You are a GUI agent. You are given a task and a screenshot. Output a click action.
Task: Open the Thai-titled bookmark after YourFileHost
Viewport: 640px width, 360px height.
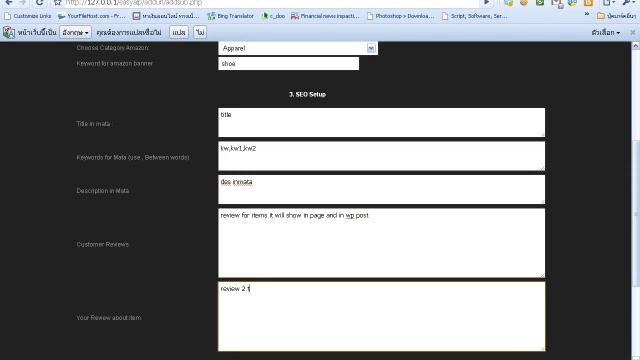[x=166, y=16]
